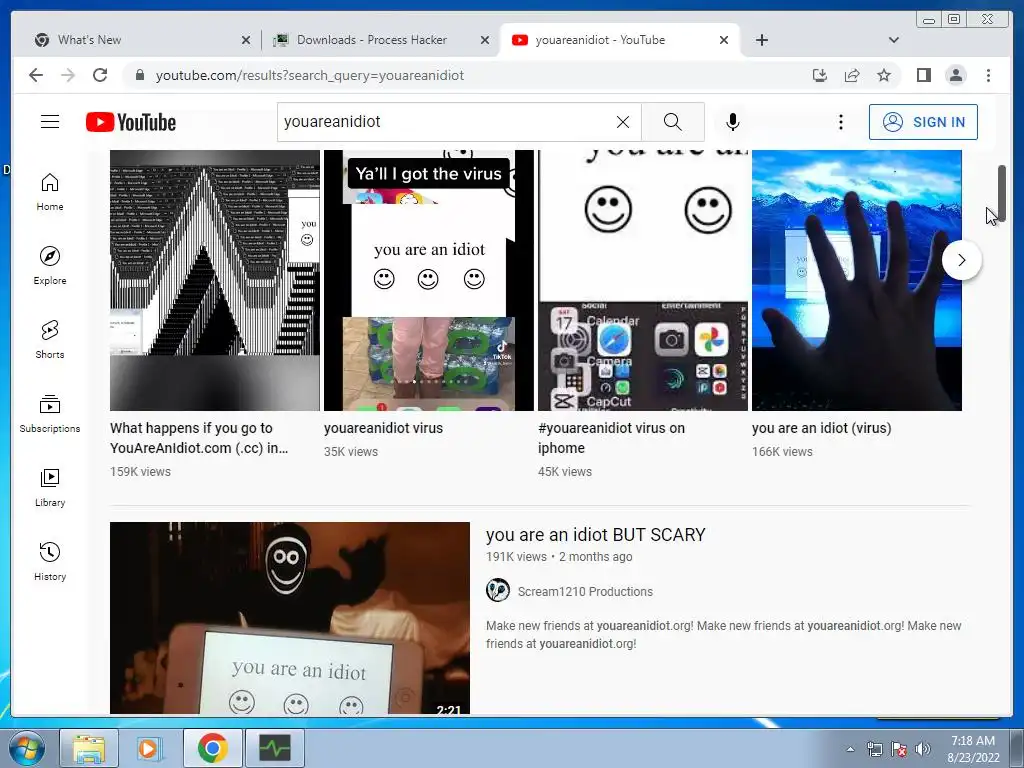Play the black-and-white windows short thumbnail
Viewport: 1024px width, 768px height.
point(215,280)
